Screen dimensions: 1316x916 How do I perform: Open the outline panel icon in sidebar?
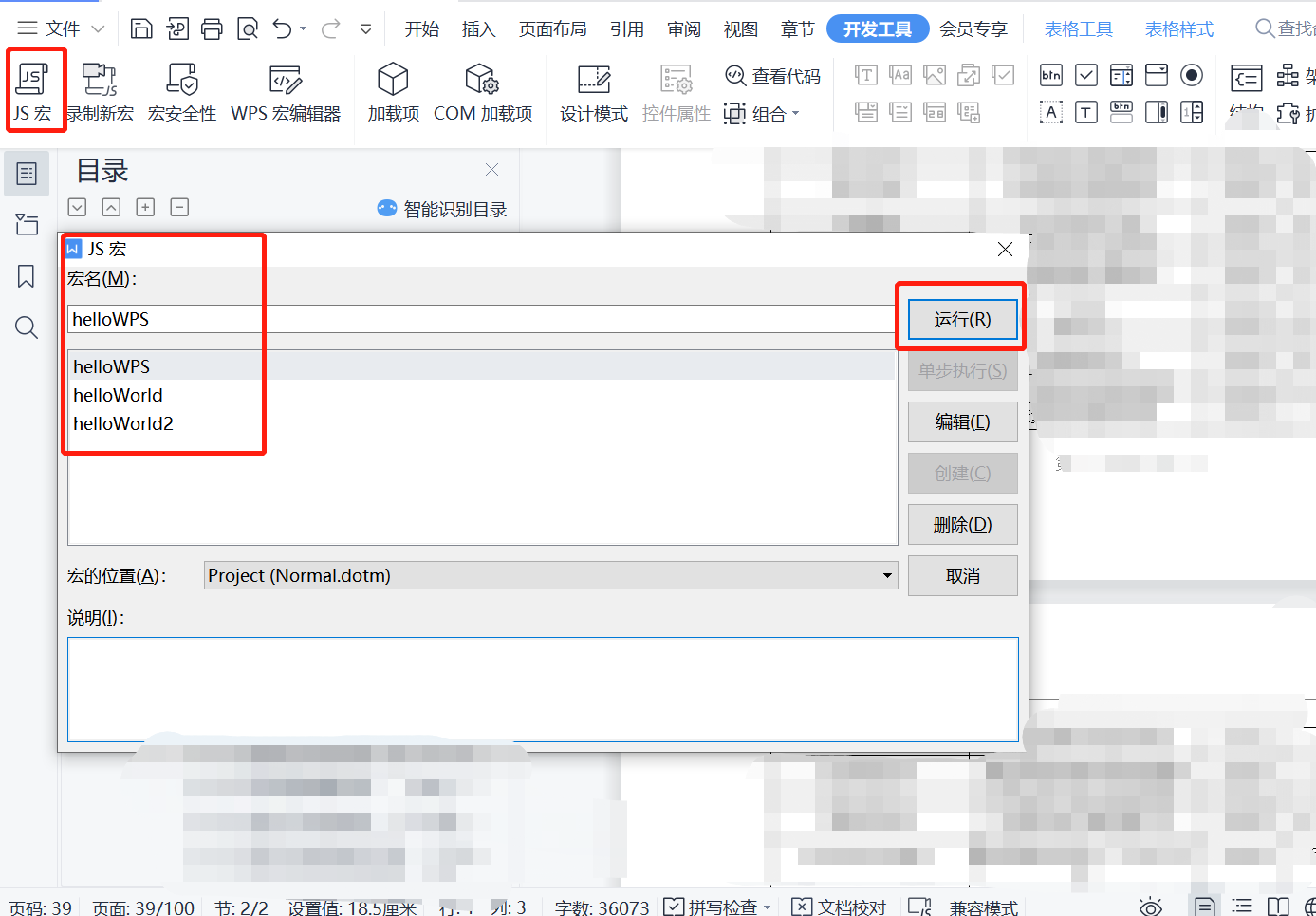27,174
